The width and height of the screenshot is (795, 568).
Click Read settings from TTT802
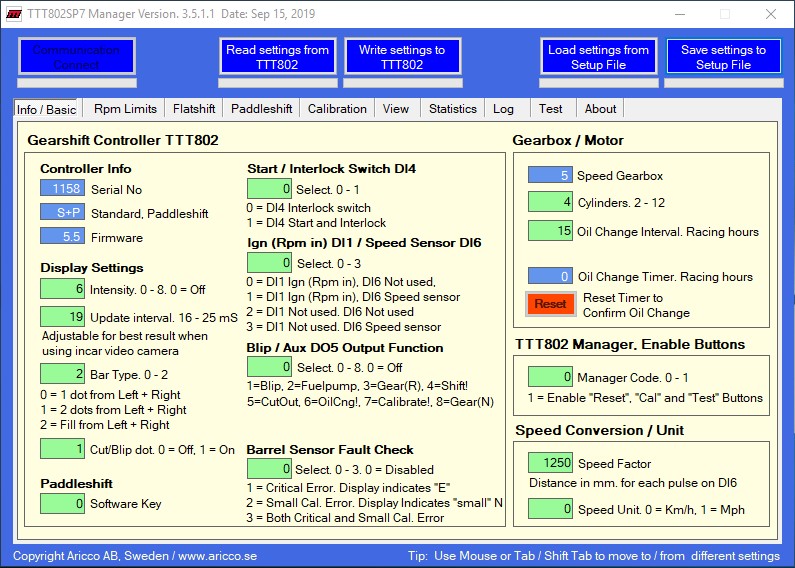click(x=277, y=57)
